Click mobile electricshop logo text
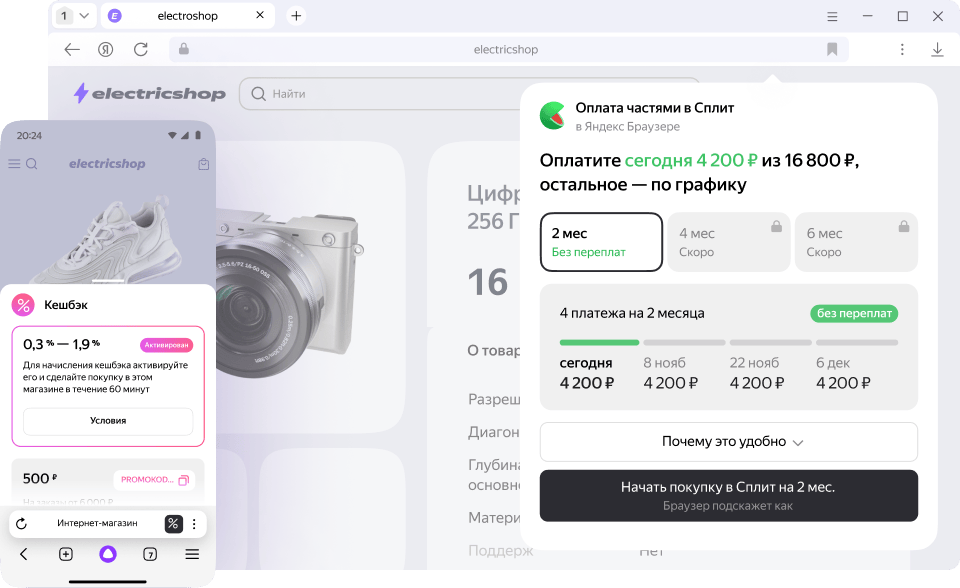Screen dimensions: 960x588 point(107,164)
